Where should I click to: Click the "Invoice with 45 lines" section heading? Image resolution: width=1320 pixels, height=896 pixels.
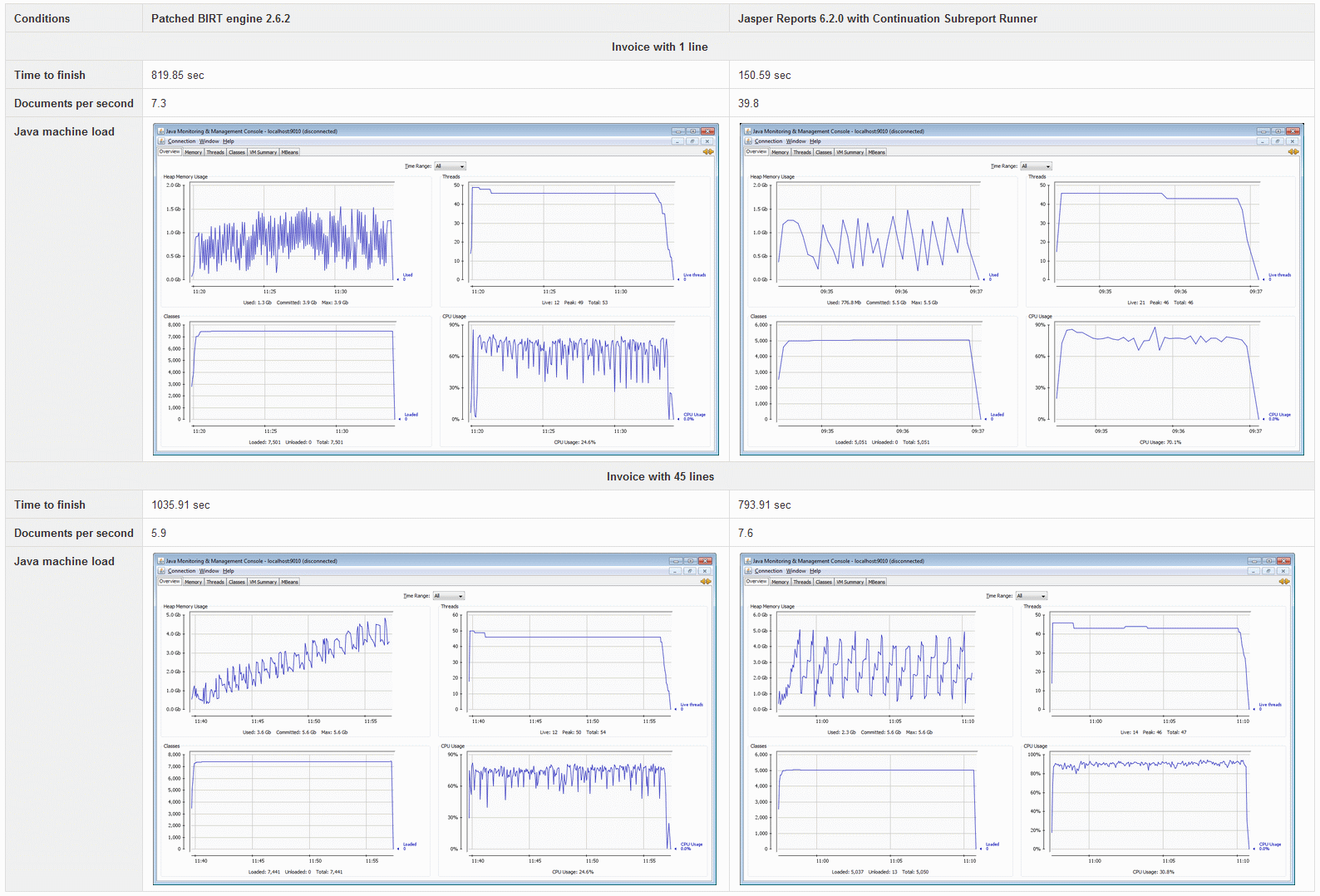(660, 476)
